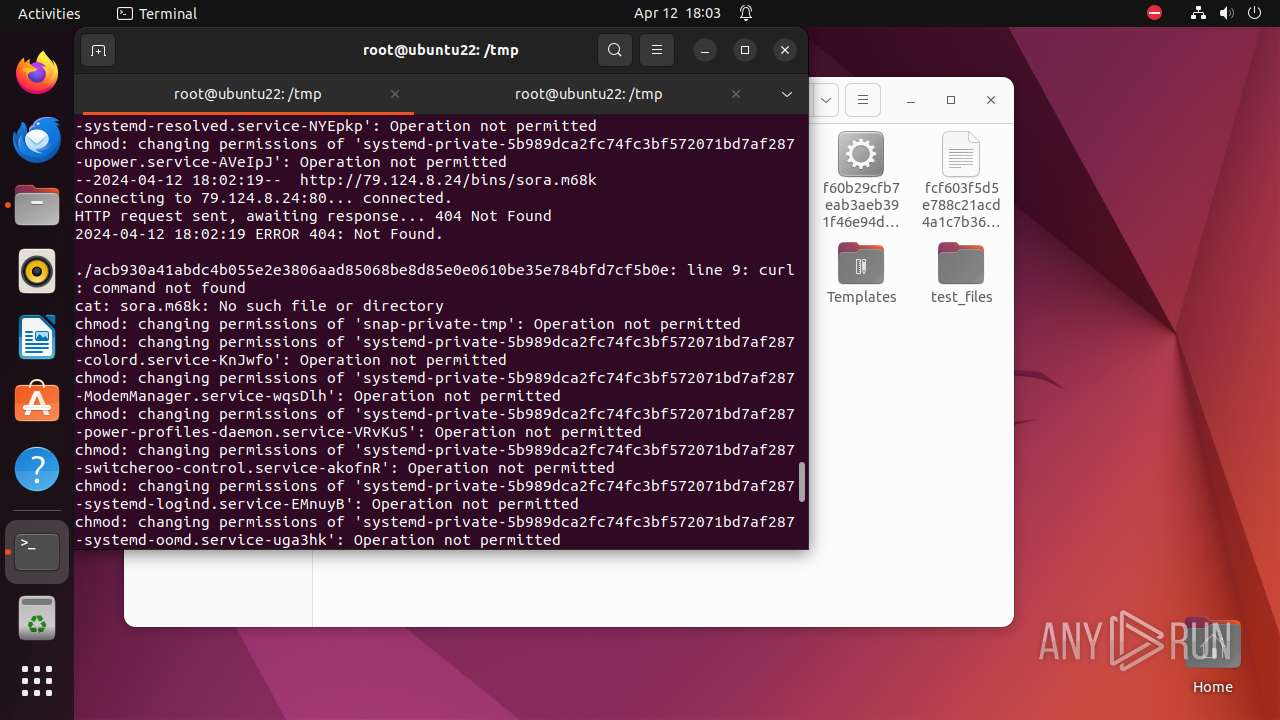The height and width of the screenshot is (720, 1280).
Task: Minimize the Files window
Action: coord(911,100)
